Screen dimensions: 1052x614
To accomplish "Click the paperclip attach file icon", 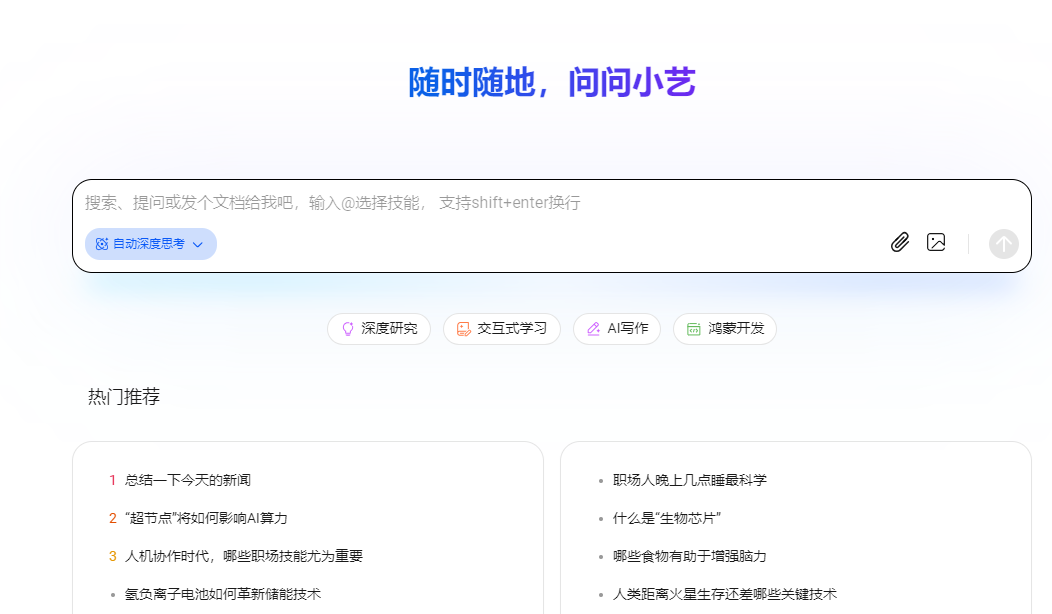I will pyautogui.click(x=900, y=242).
